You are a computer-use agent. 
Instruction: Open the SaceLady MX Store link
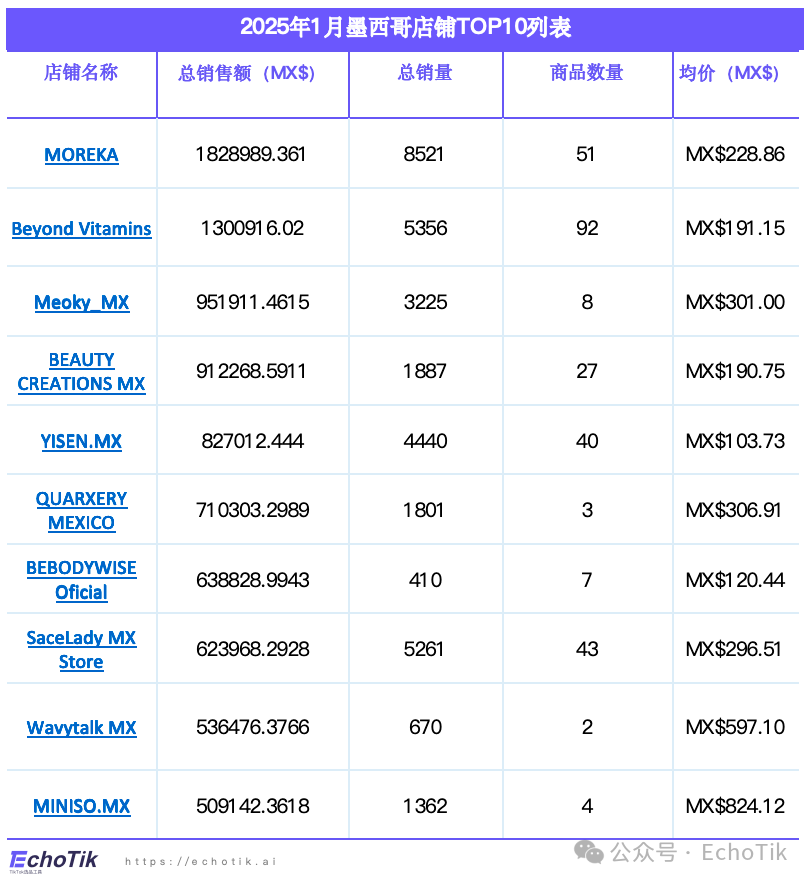coord(81,649)
